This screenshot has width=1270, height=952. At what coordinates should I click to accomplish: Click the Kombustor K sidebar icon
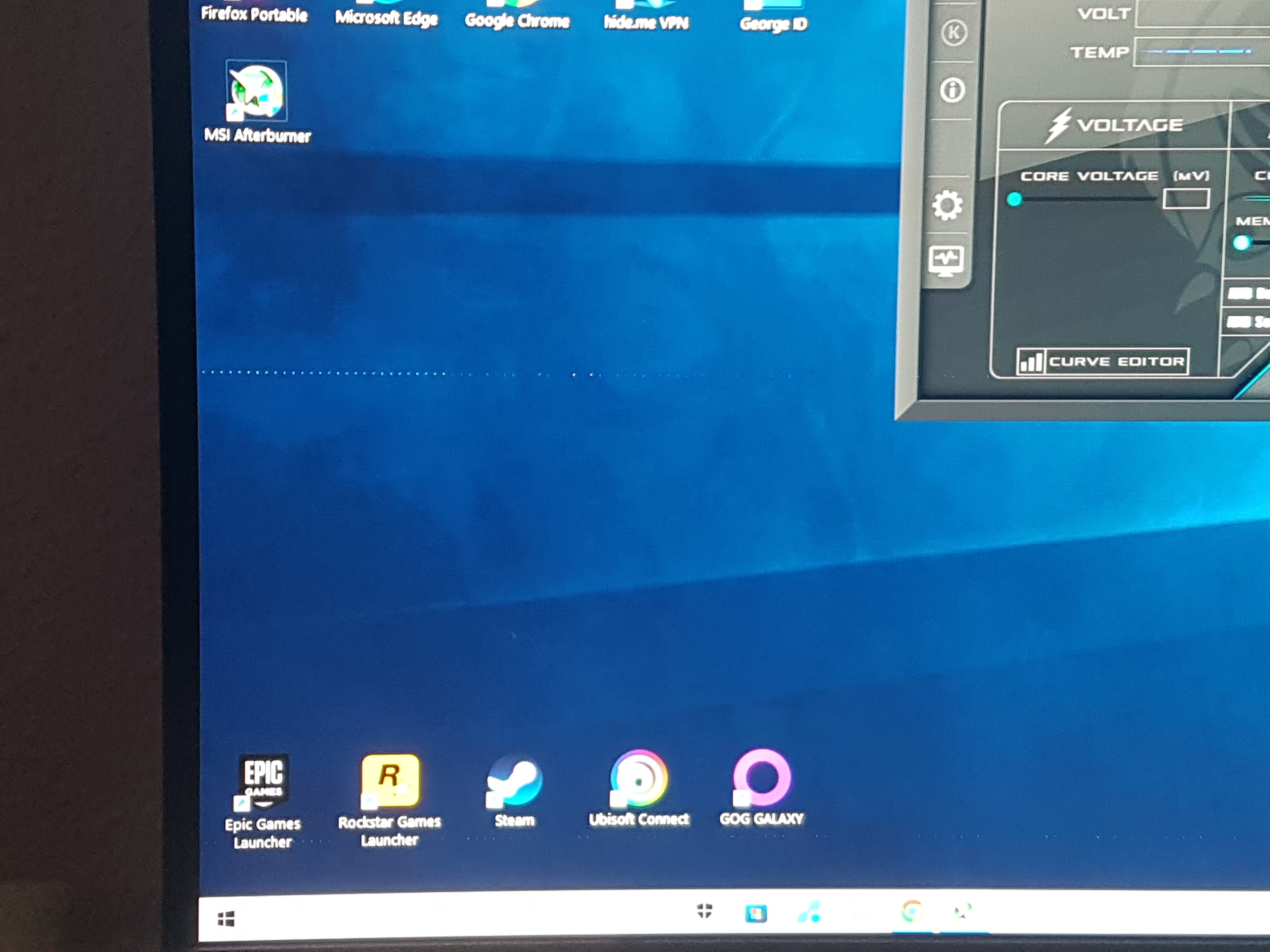[x=953, y=33]
